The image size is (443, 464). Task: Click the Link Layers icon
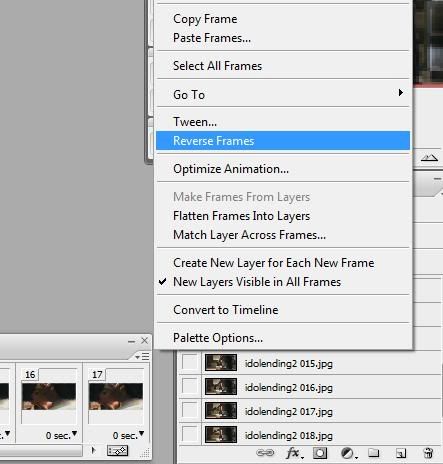click(265, 453)
